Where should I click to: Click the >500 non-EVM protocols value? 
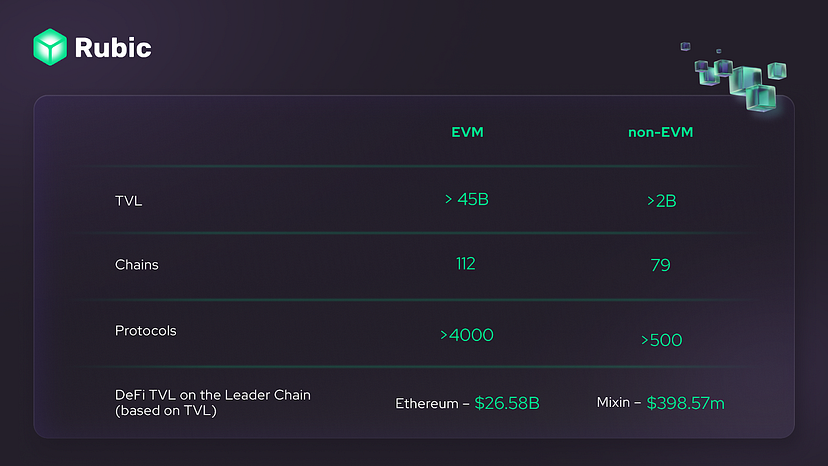662,340
